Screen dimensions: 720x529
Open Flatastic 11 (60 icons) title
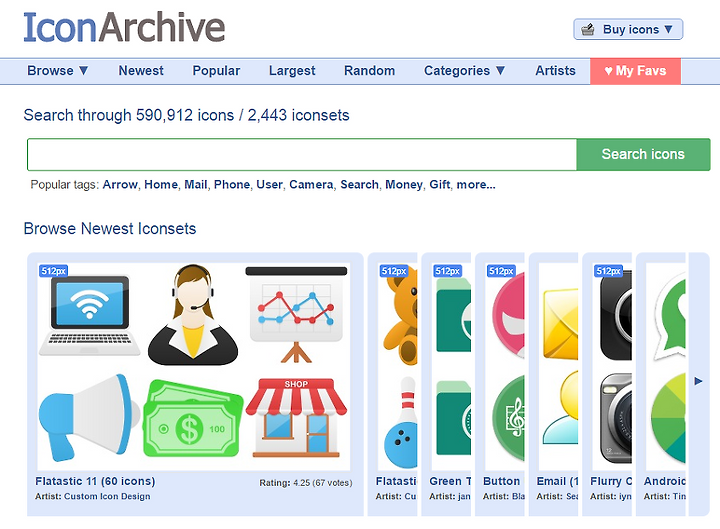tap(95, 481)
